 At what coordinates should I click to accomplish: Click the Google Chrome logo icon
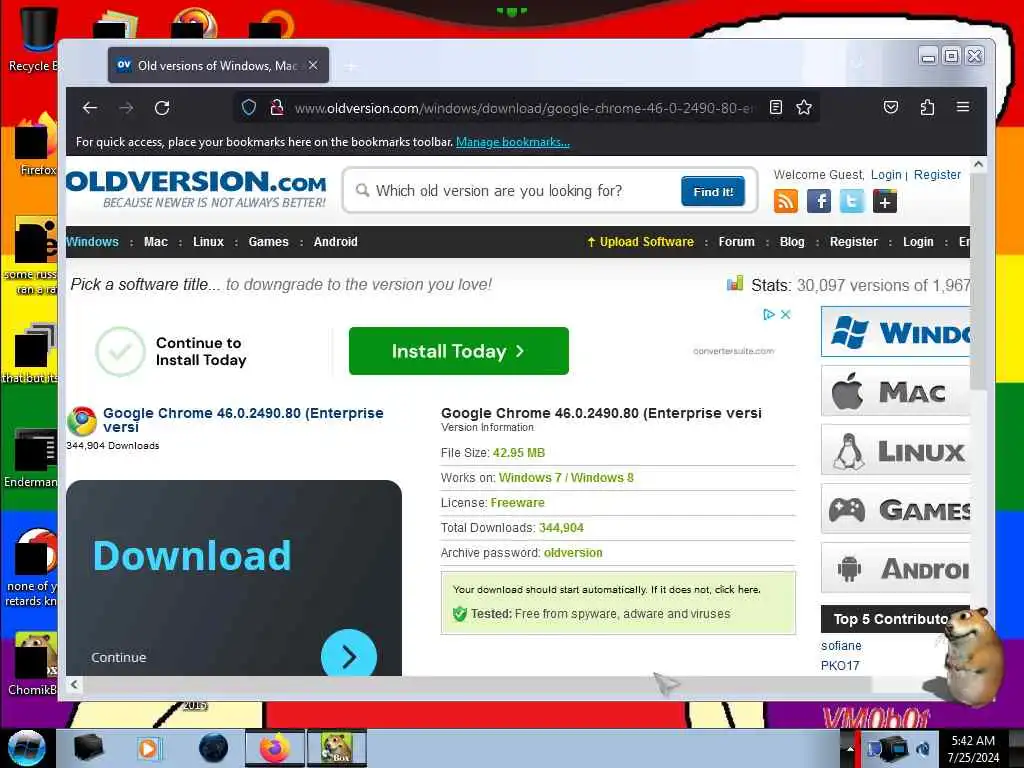[82, 421]
